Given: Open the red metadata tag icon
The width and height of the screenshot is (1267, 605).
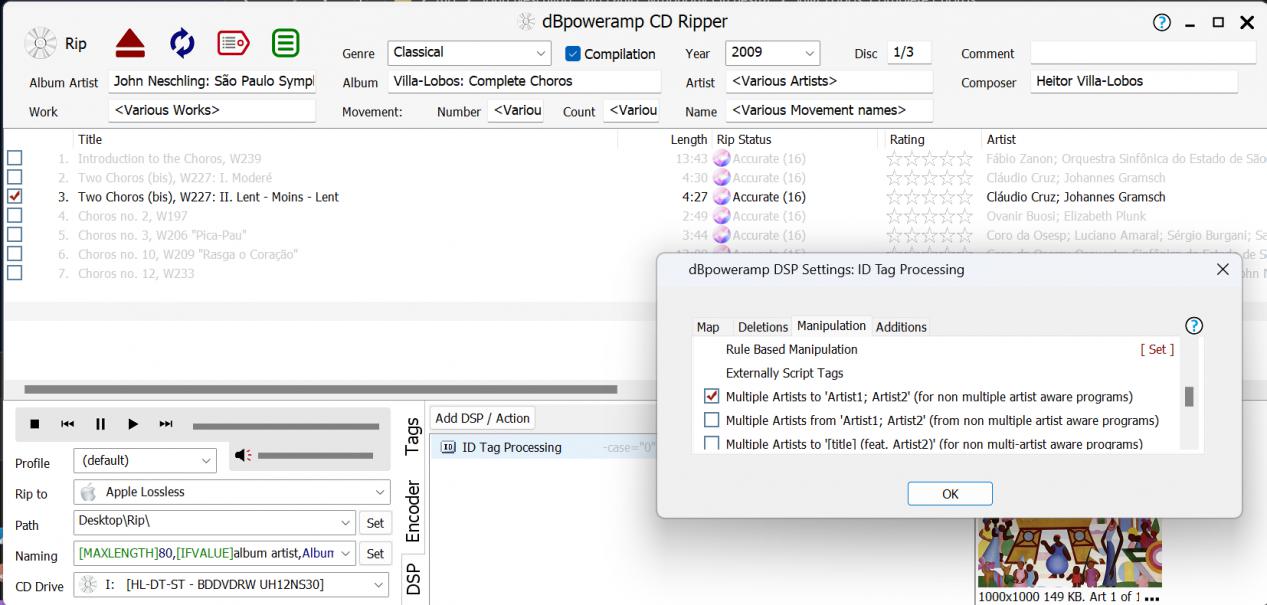Looking at the screenshot, I should point(233,43).
